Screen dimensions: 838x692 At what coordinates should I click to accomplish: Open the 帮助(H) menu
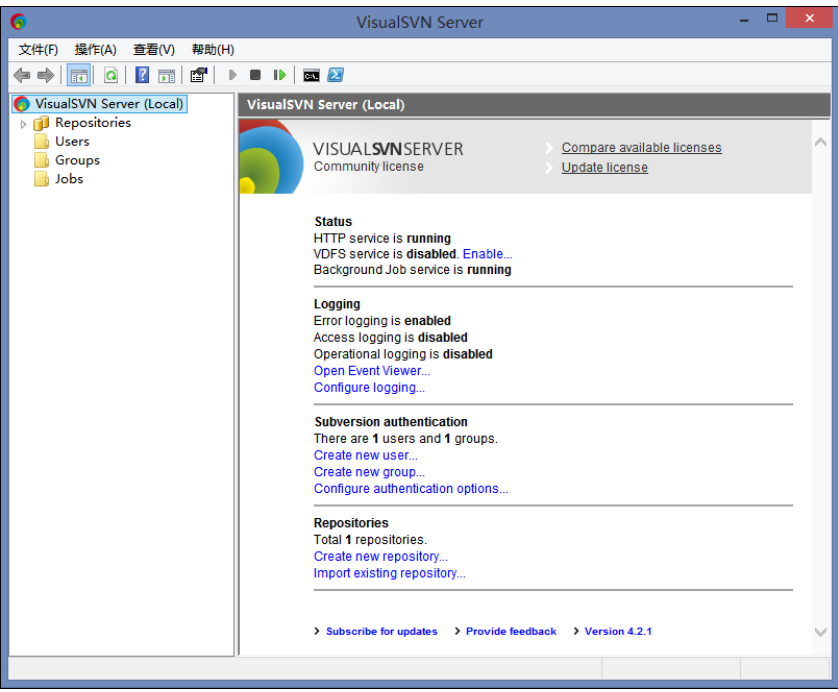click(213, 50)
